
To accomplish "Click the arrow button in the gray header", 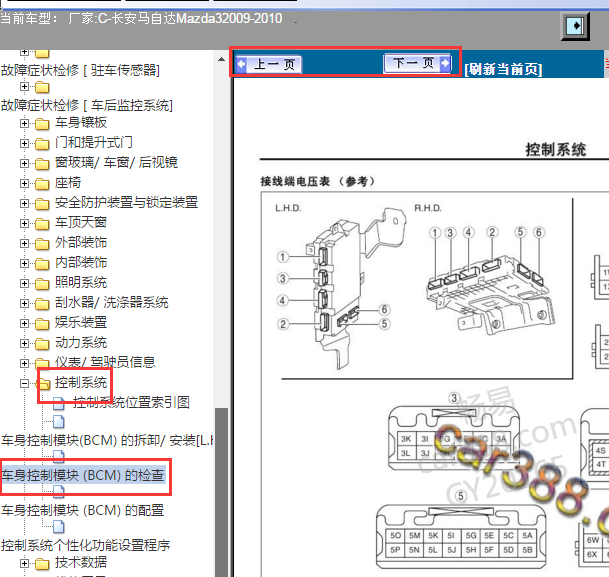I will 575,26.
